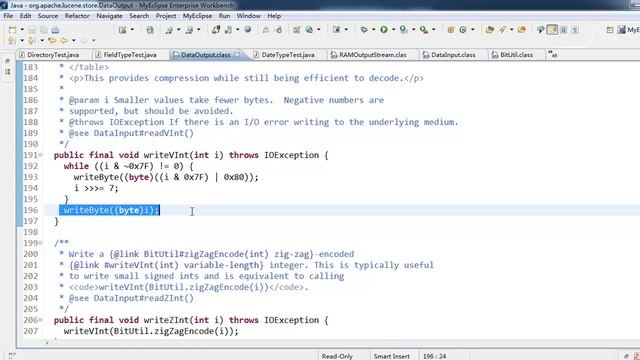Viewport: 640px width, 360px height.
Task: Toggle Mark Occurrences highlighted button
Action: [x=552, y=30]
